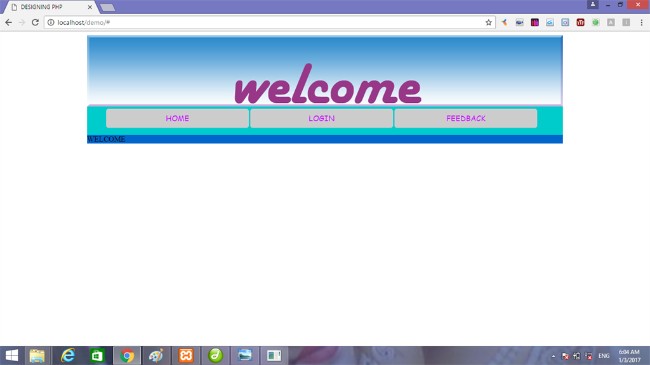Open the taskbar clock and date
The height and width of the screenshot is (365, 650).
[629, 356]
